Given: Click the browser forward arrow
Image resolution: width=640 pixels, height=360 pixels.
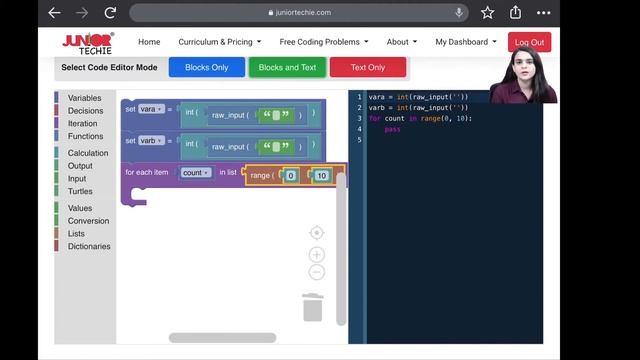Looking at the screenshot, I should [82, 13].
